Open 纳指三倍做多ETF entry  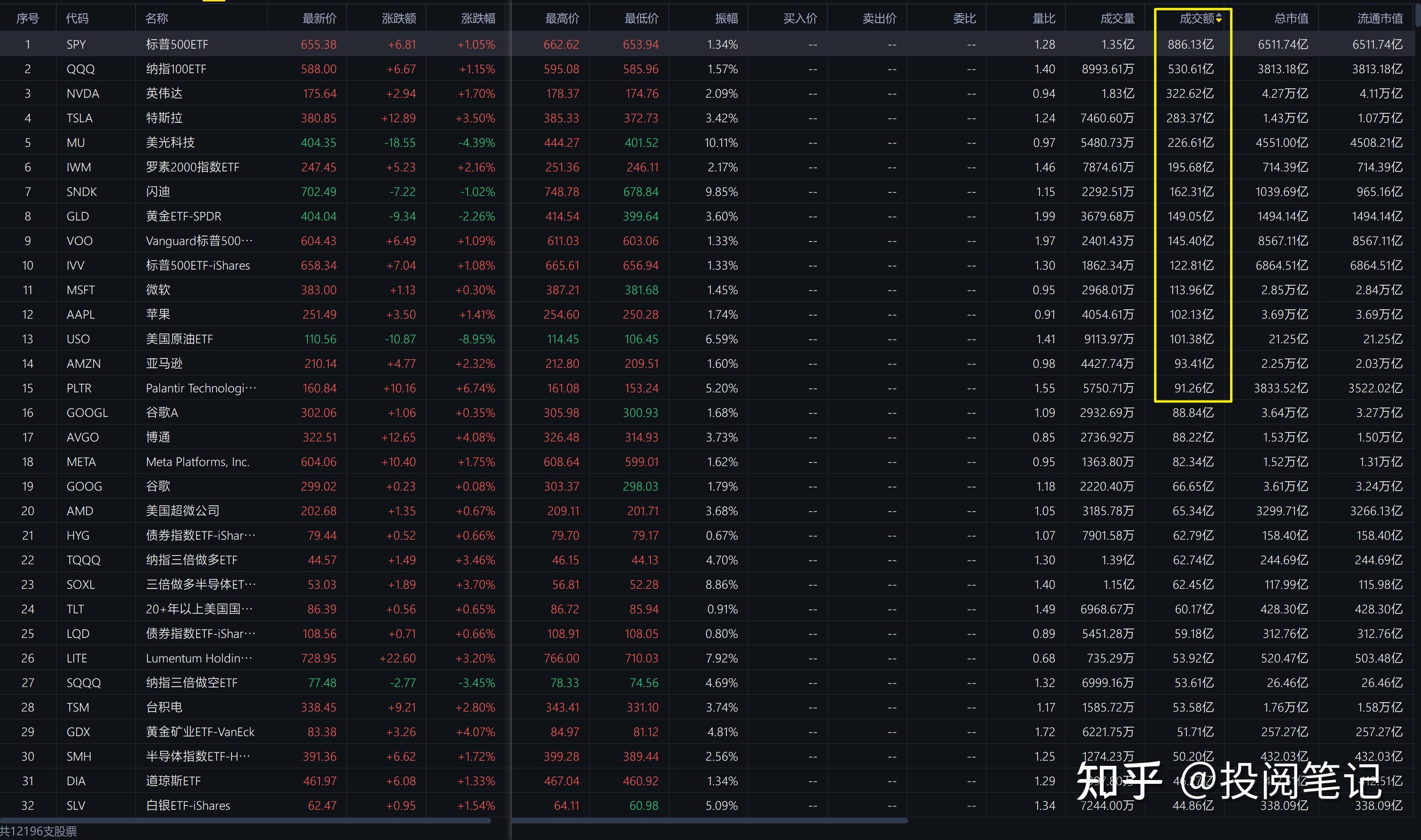tap(191, 560)
